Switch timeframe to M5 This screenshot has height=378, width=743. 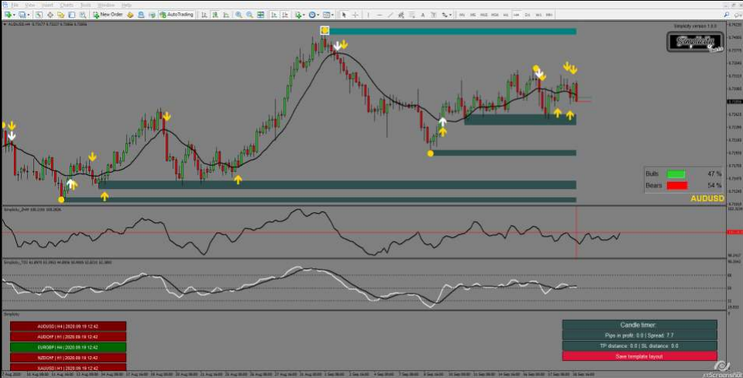pyautogui.click(x=472, y=15)
